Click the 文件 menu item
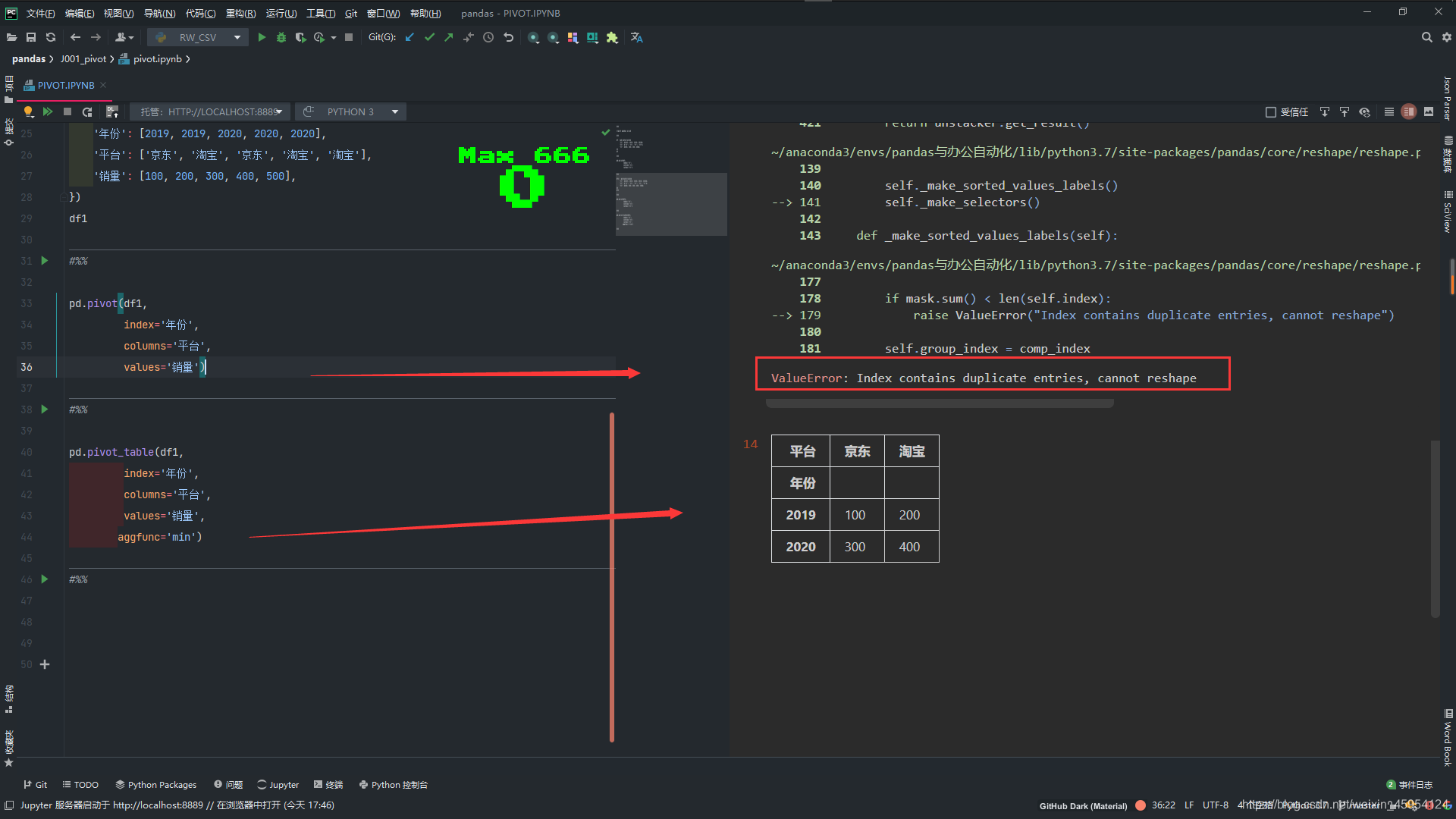Viewport: 1456px width, 819px height. (37, 13)
